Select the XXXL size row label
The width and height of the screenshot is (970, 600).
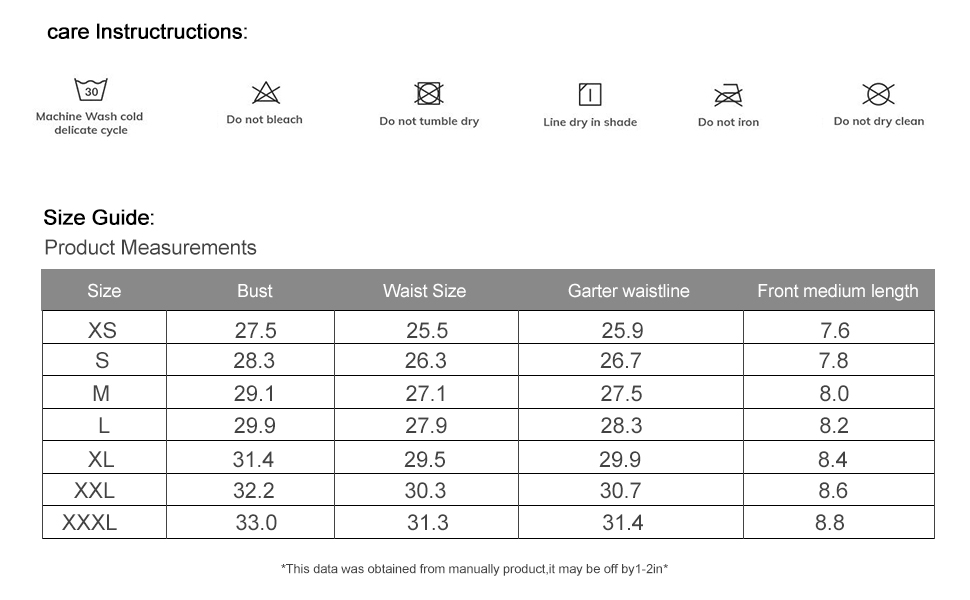pyautogui.click(x=90, y=522)
